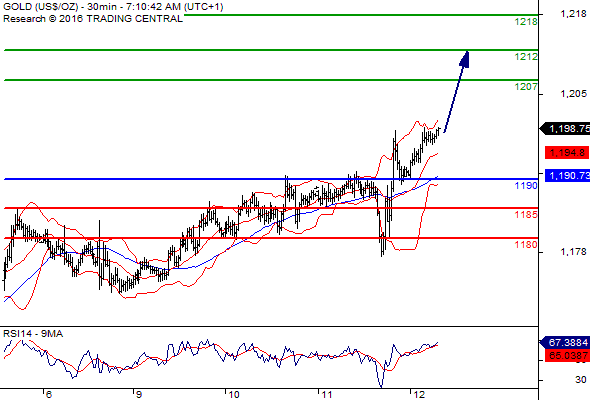Click the green 1212 resistance label
Image resolution: width=590 pixels, height=400 pixels.
[526, 57]
